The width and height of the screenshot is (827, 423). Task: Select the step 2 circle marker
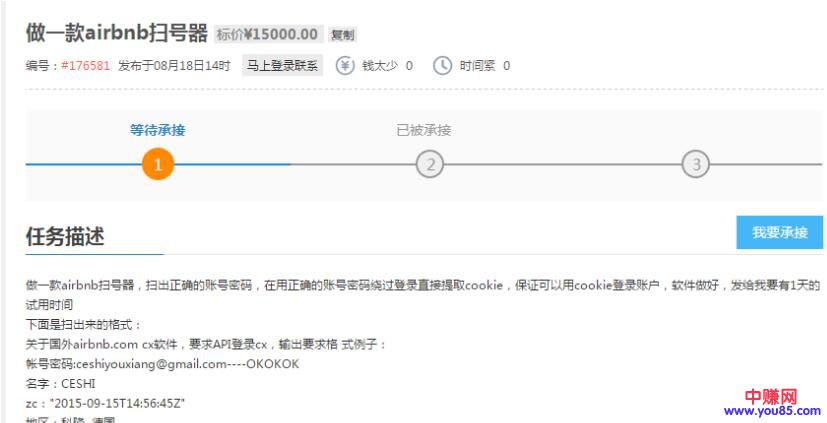click(430, 165)
